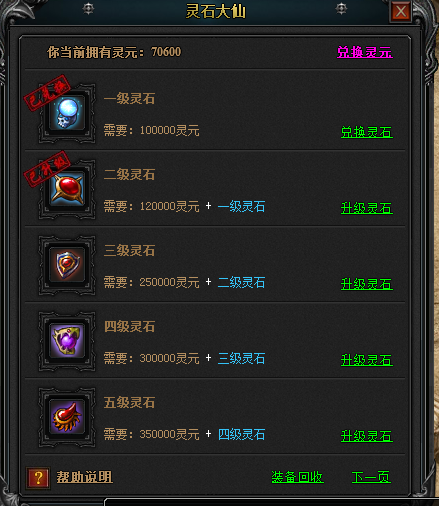Click the level-five red flame stone icon
This screenshot has width=439, height=506.
67,417
